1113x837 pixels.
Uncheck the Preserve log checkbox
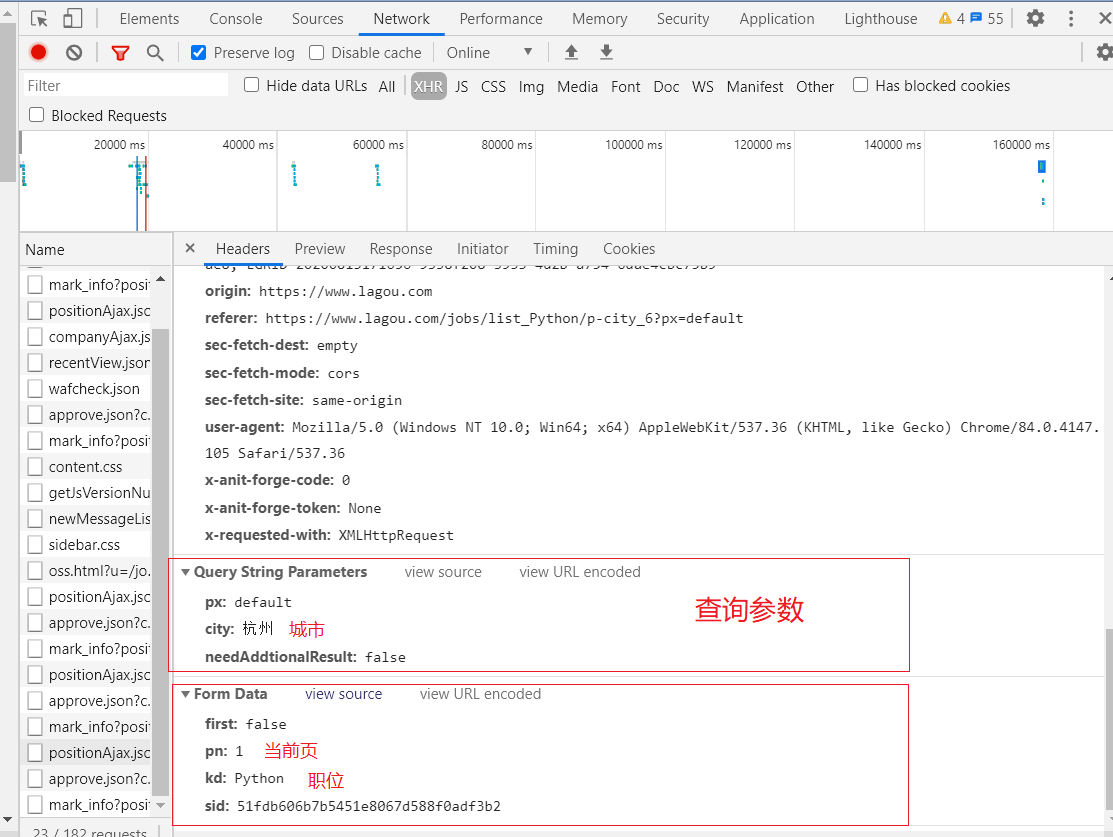click(x=198, y=53)
